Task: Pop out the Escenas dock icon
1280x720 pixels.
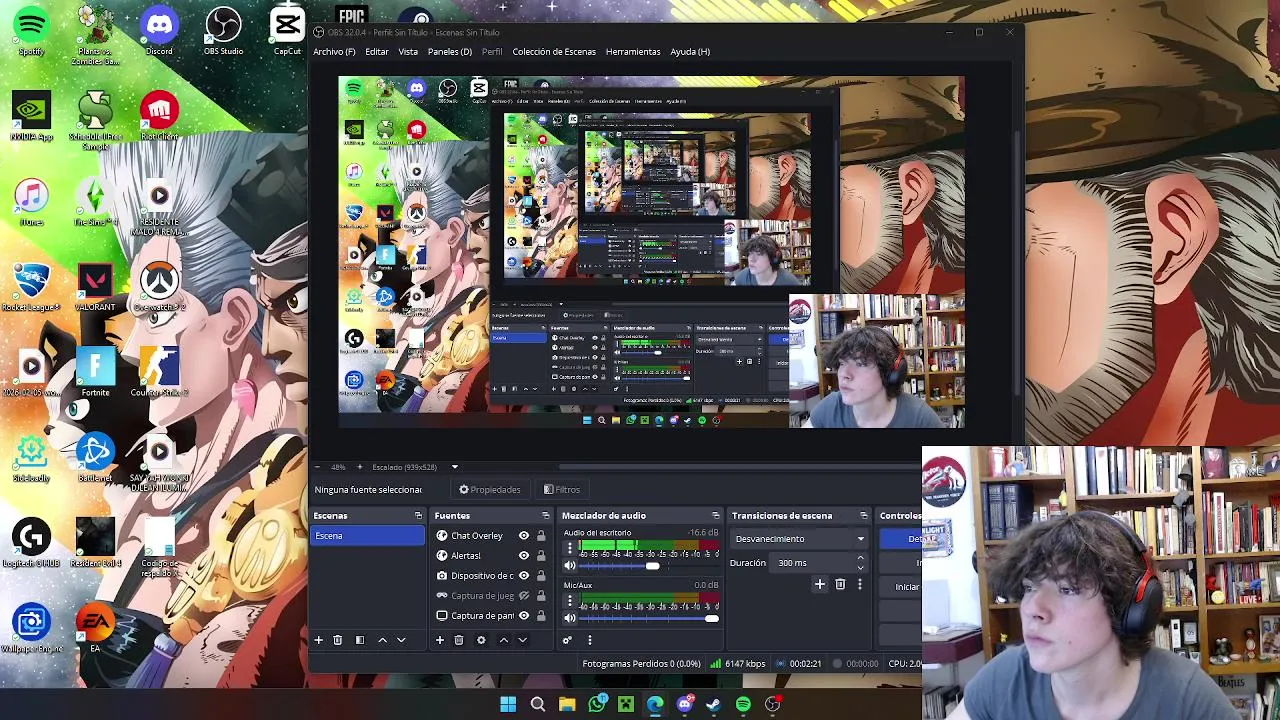Action: 418,516
